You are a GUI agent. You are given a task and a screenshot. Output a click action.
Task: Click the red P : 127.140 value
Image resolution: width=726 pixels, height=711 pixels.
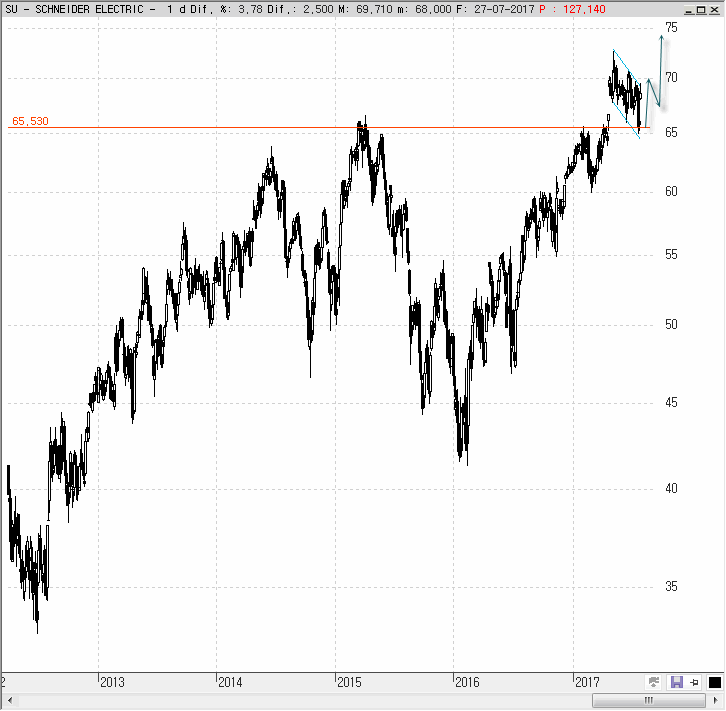click(x=572, y=9)
